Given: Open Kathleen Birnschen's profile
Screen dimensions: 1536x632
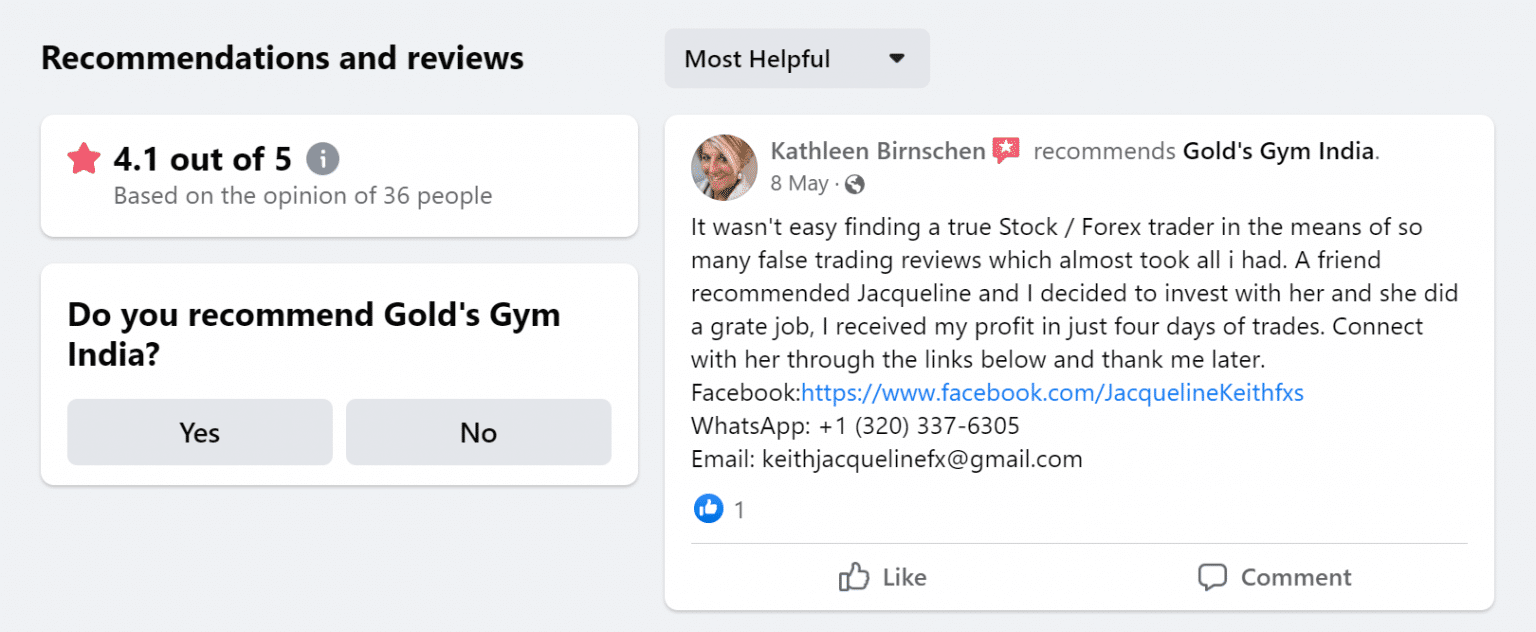Looking at the screenshot, I should pyautogui.click(x=876, y=150).
